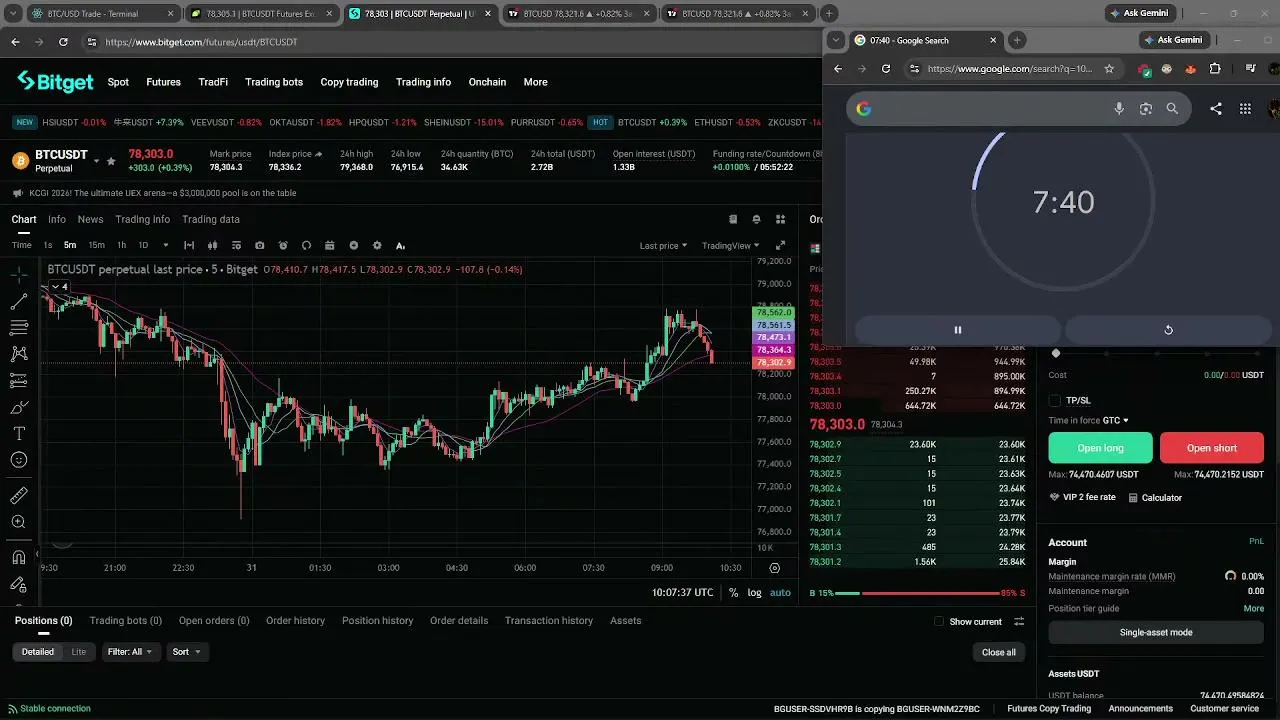Screen dimensions: 1280x720
Task: Select the 15m timeframe
Action: point(96,245)
